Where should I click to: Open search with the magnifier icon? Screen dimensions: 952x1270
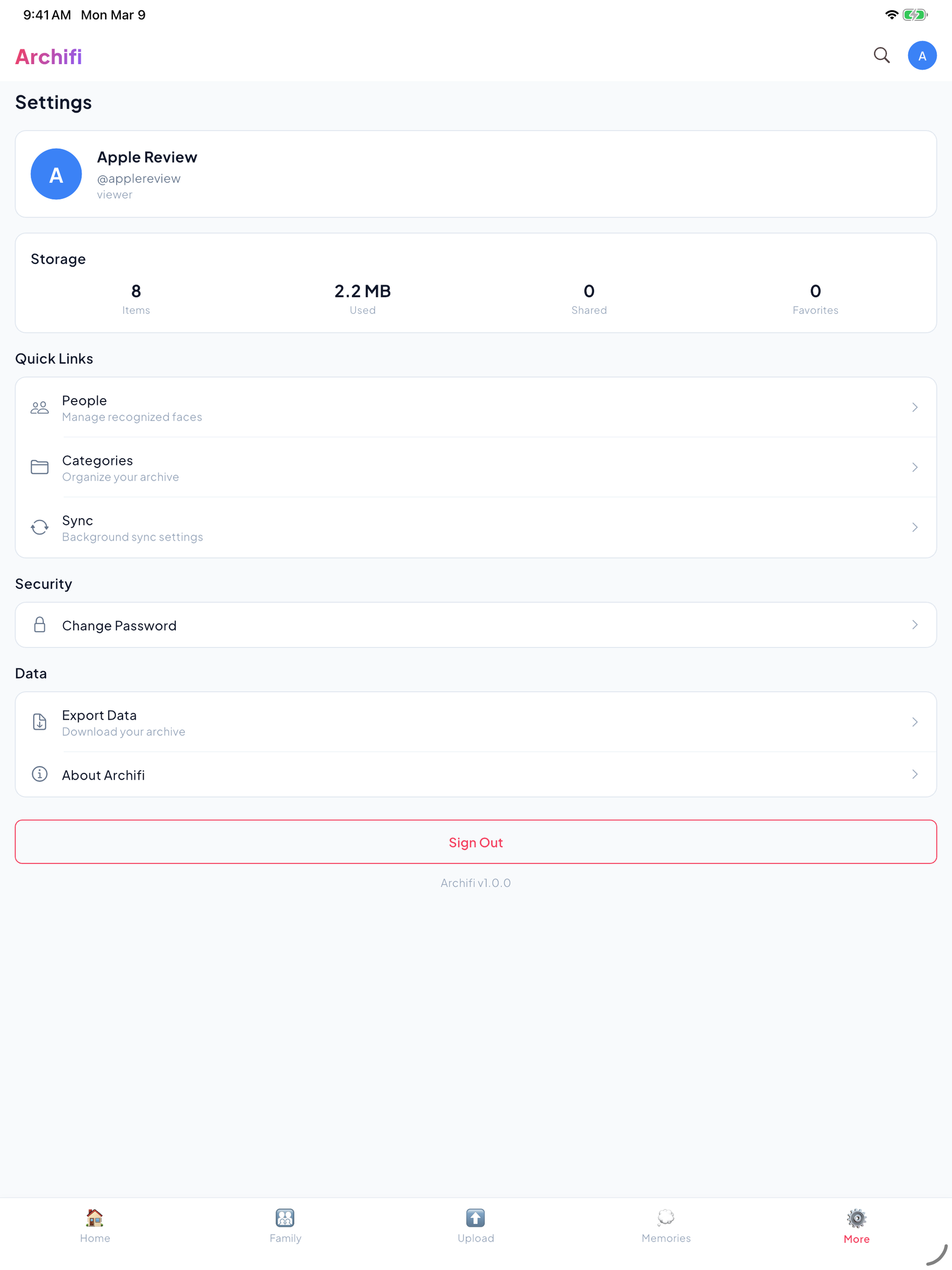881,56
